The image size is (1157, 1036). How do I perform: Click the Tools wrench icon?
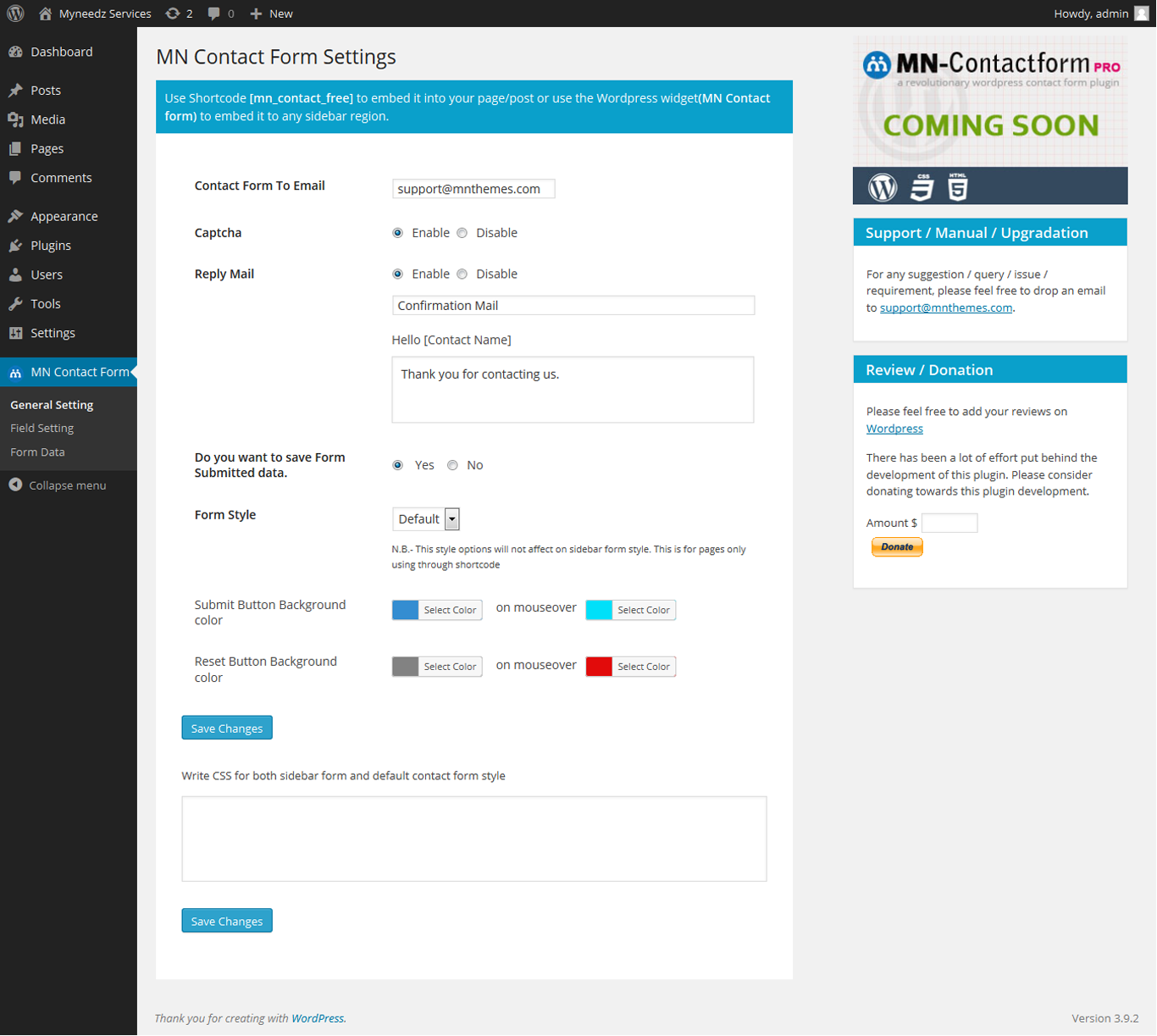point(15,304)
